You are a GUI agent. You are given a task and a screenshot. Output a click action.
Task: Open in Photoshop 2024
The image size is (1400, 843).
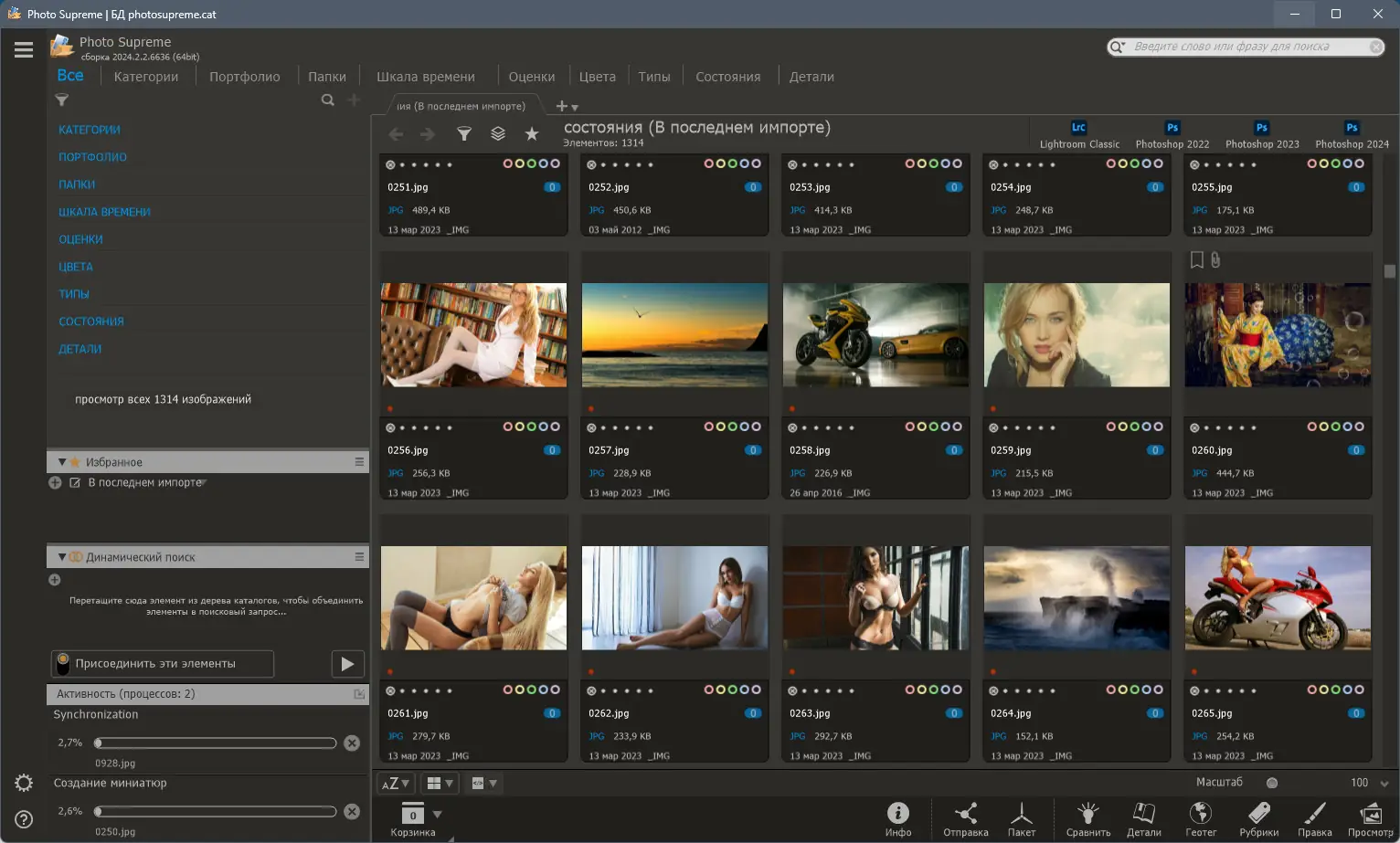[1352, 134]
